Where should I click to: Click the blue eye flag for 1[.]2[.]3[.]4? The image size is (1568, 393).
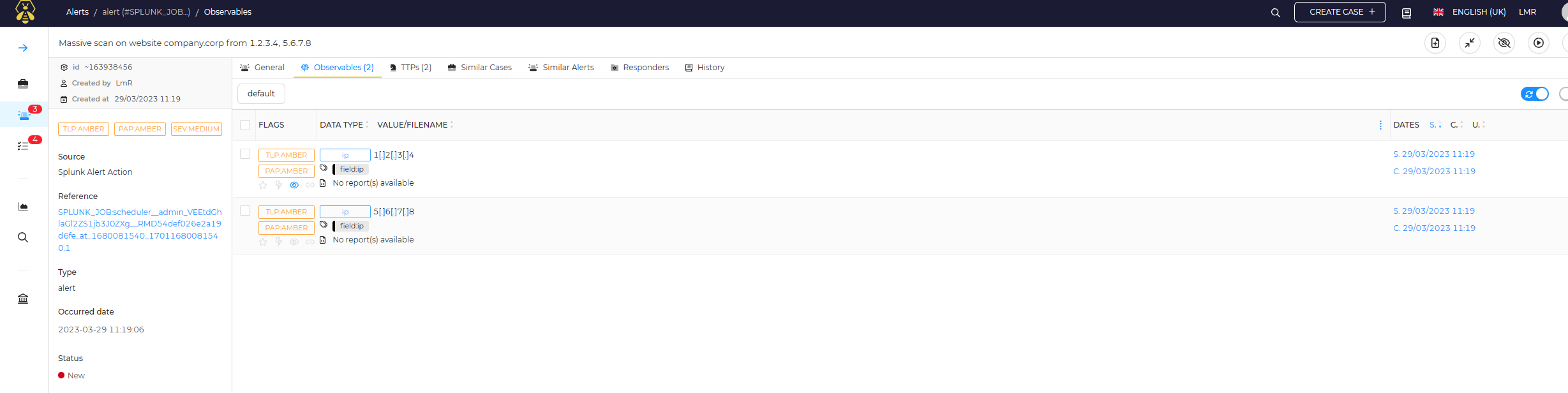[294, 185]
